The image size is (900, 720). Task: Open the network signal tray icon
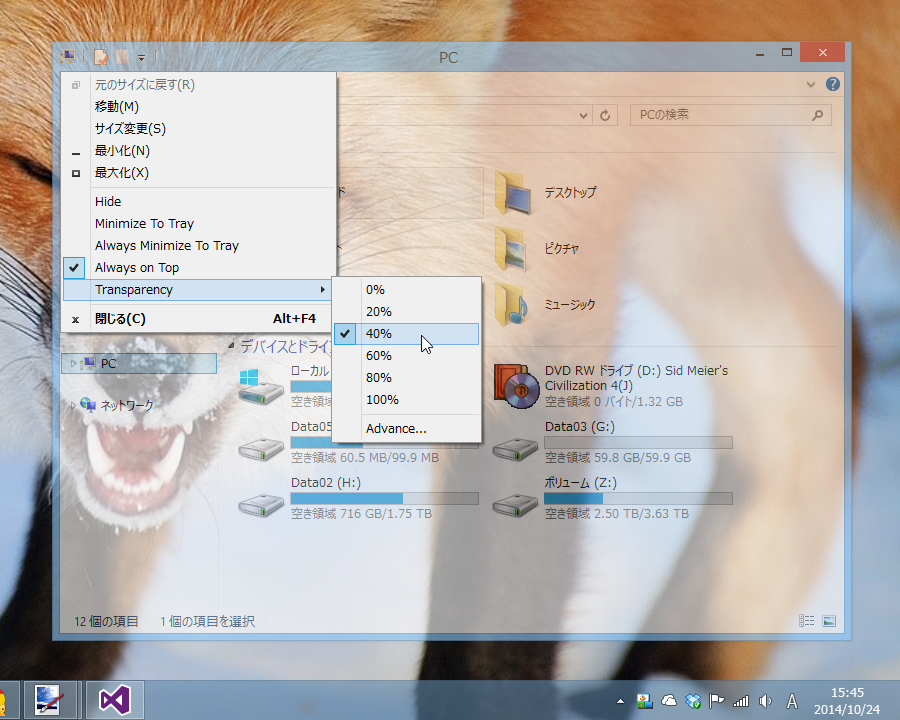(741, 701)
